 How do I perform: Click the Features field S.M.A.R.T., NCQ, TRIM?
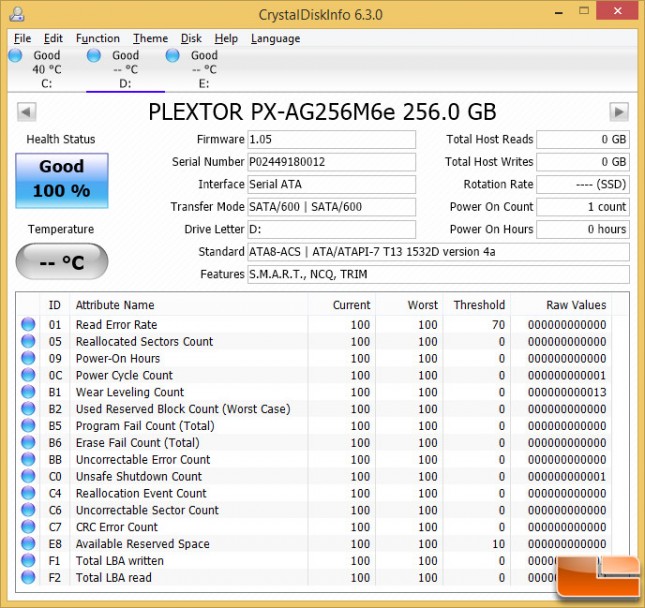coord(438,274)
